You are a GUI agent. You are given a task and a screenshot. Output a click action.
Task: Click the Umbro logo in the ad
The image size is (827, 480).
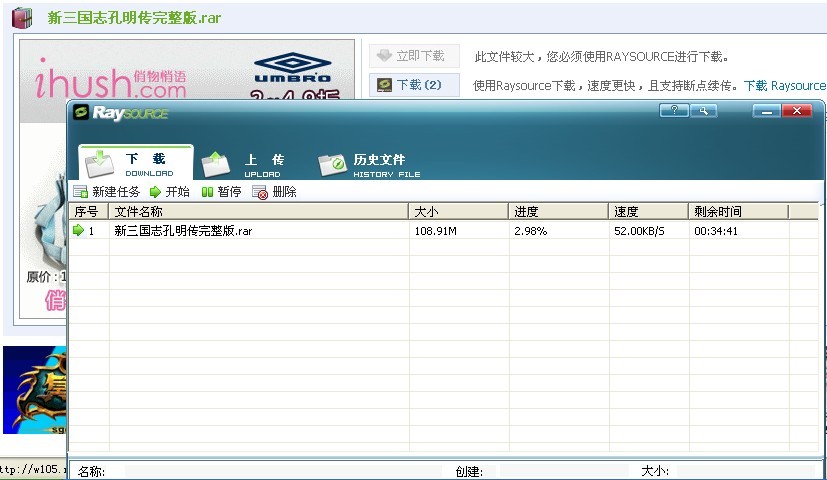click(293, 68)
